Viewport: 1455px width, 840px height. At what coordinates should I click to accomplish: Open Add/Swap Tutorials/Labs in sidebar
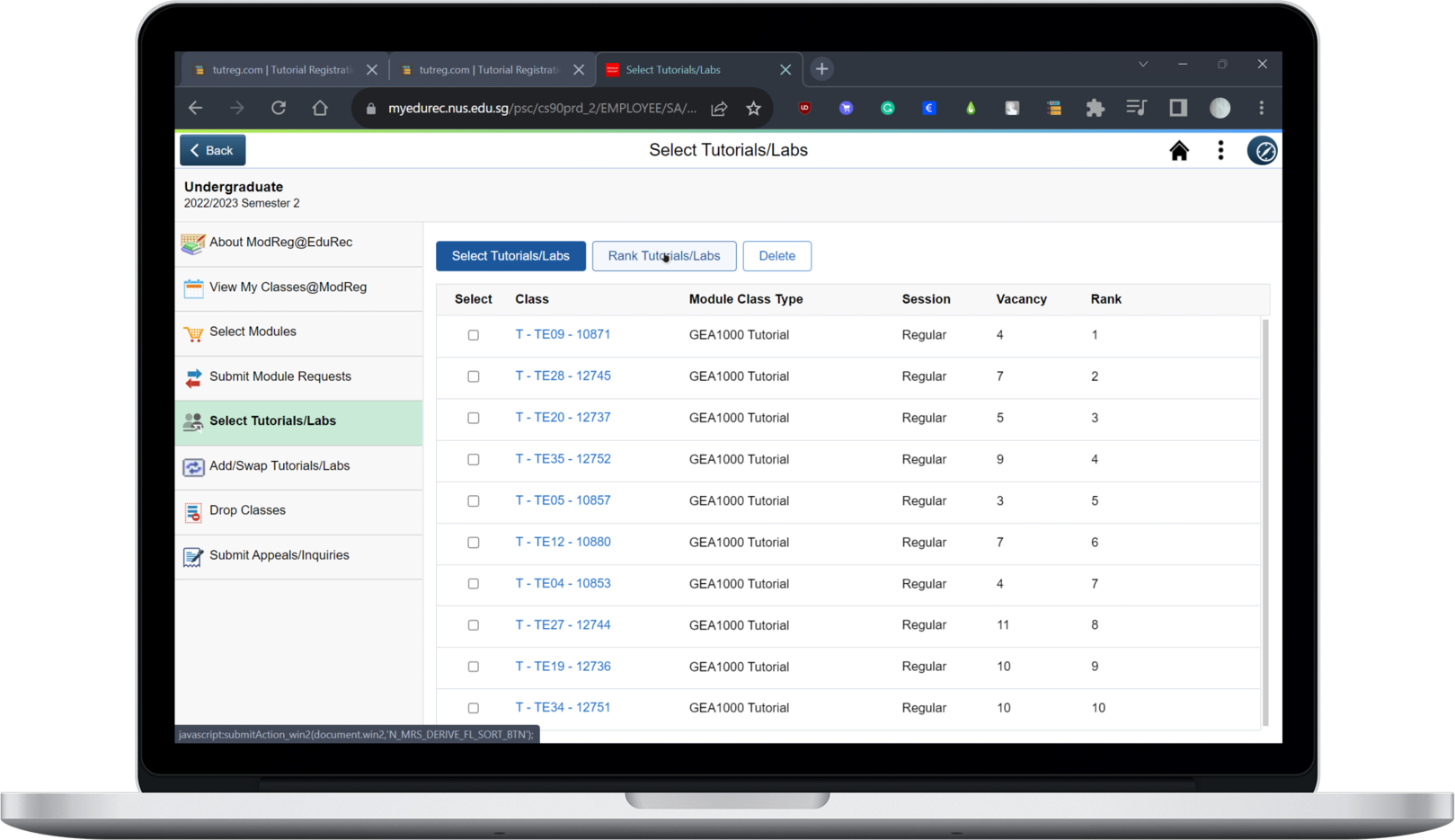coord(279,466)
